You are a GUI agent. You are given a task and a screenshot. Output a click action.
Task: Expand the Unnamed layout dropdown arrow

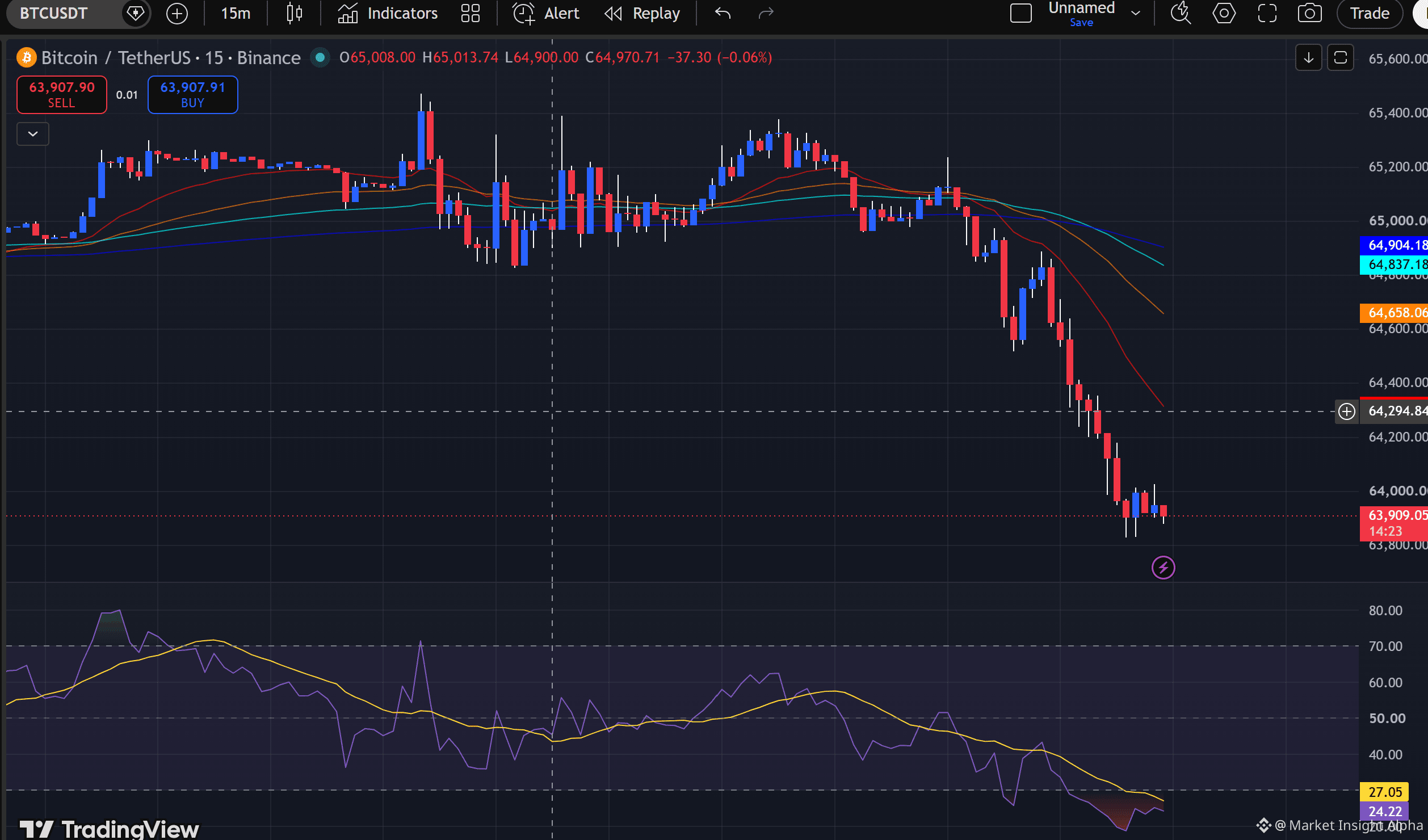click(1136, 14)
